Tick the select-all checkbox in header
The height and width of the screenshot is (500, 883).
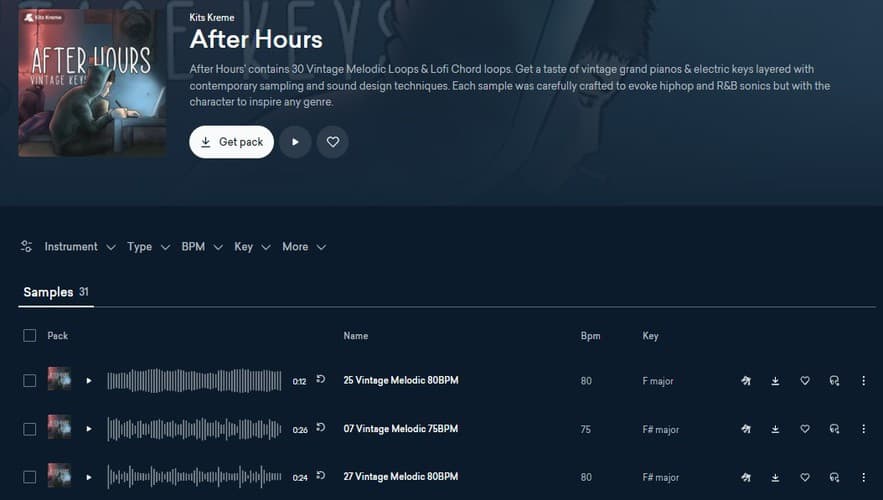(30, 336)
